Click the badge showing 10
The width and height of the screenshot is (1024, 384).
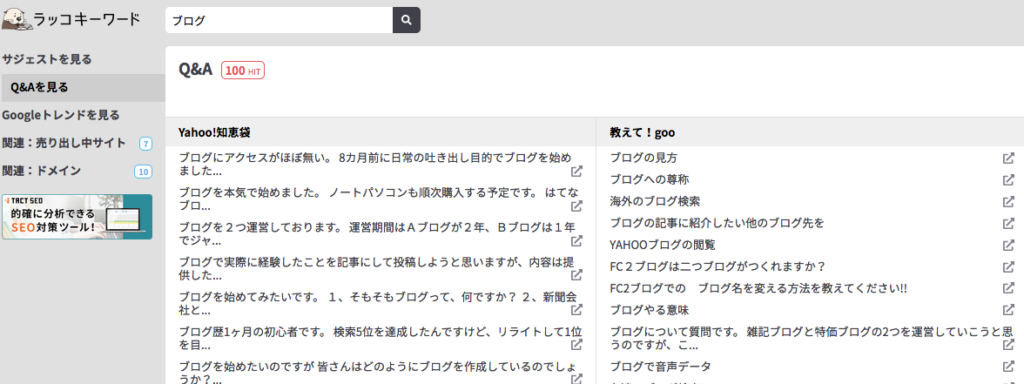143,172
